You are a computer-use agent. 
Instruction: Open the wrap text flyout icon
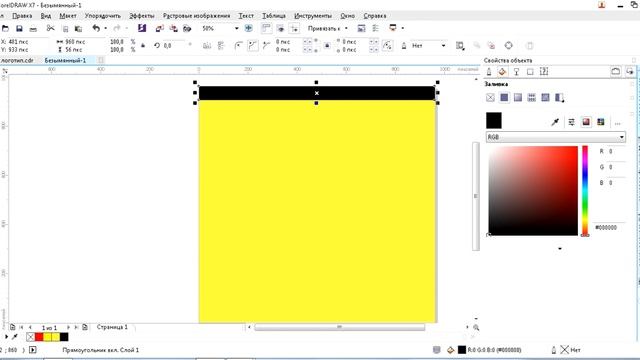tap(460, 46)
